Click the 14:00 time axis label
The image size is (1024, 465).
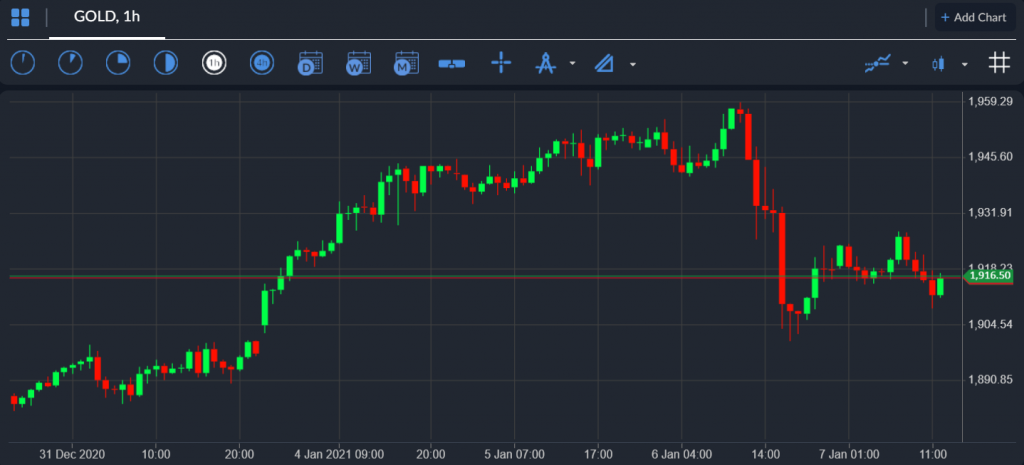(x=765, y=453)
